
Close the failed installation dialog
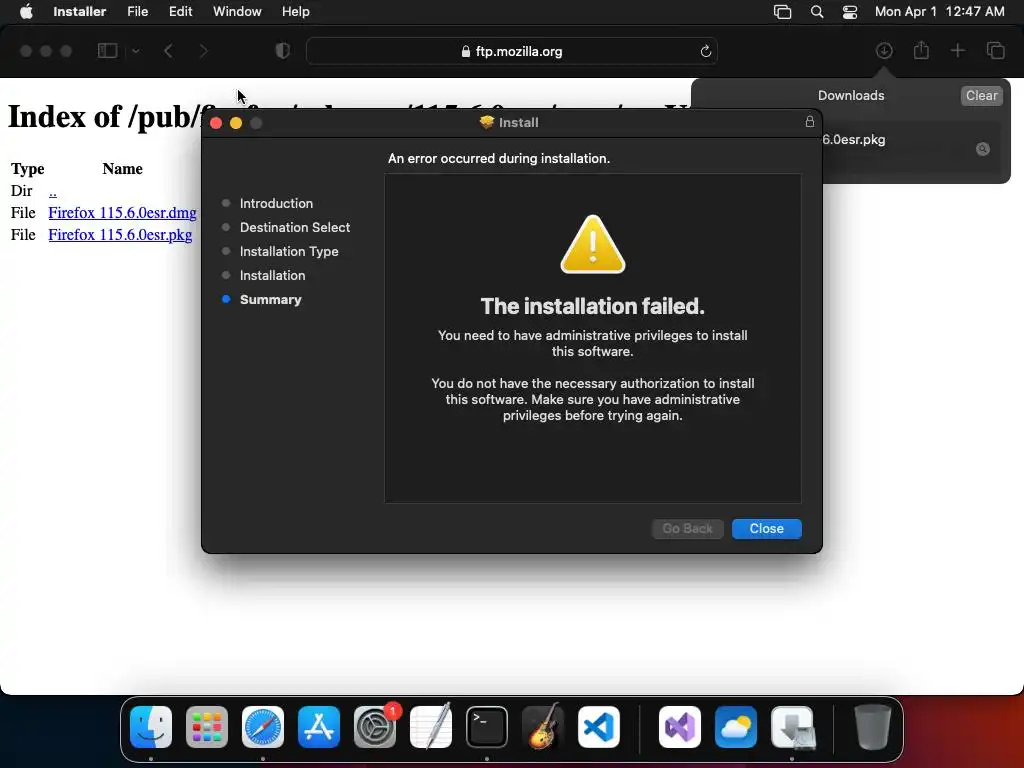[766, 528]
